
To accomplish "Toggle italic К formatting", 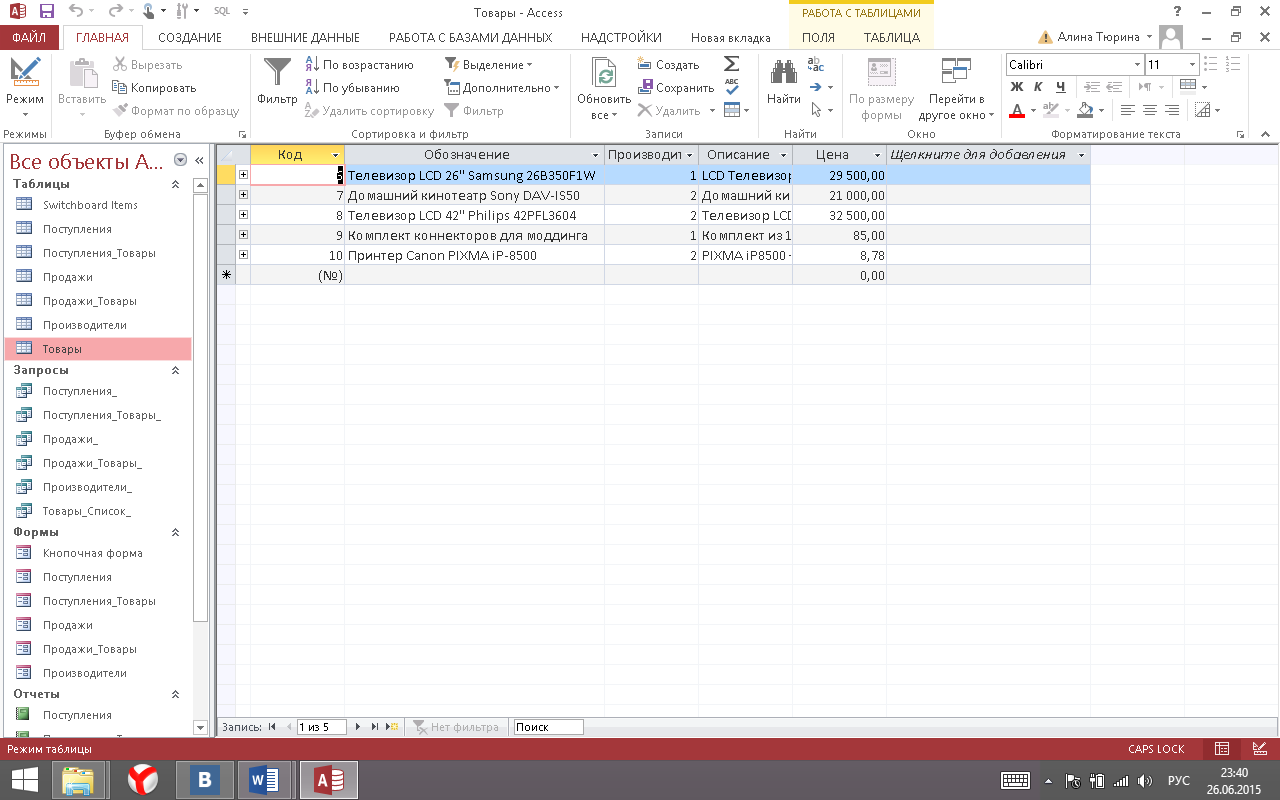I will click(1038, 87).
